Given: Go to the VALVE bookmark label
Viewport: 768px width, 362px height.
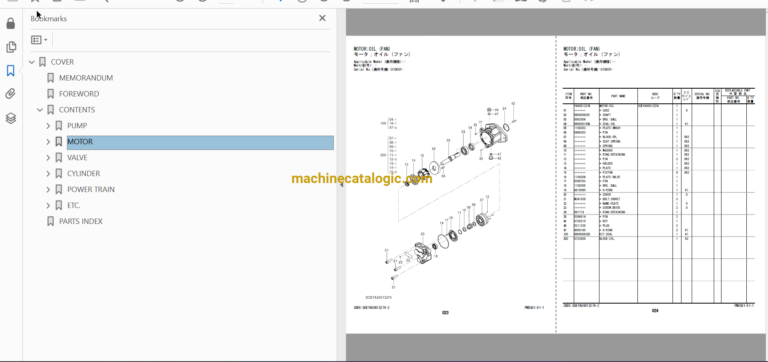Looking at the screenshot, I should tap(77, 158).
